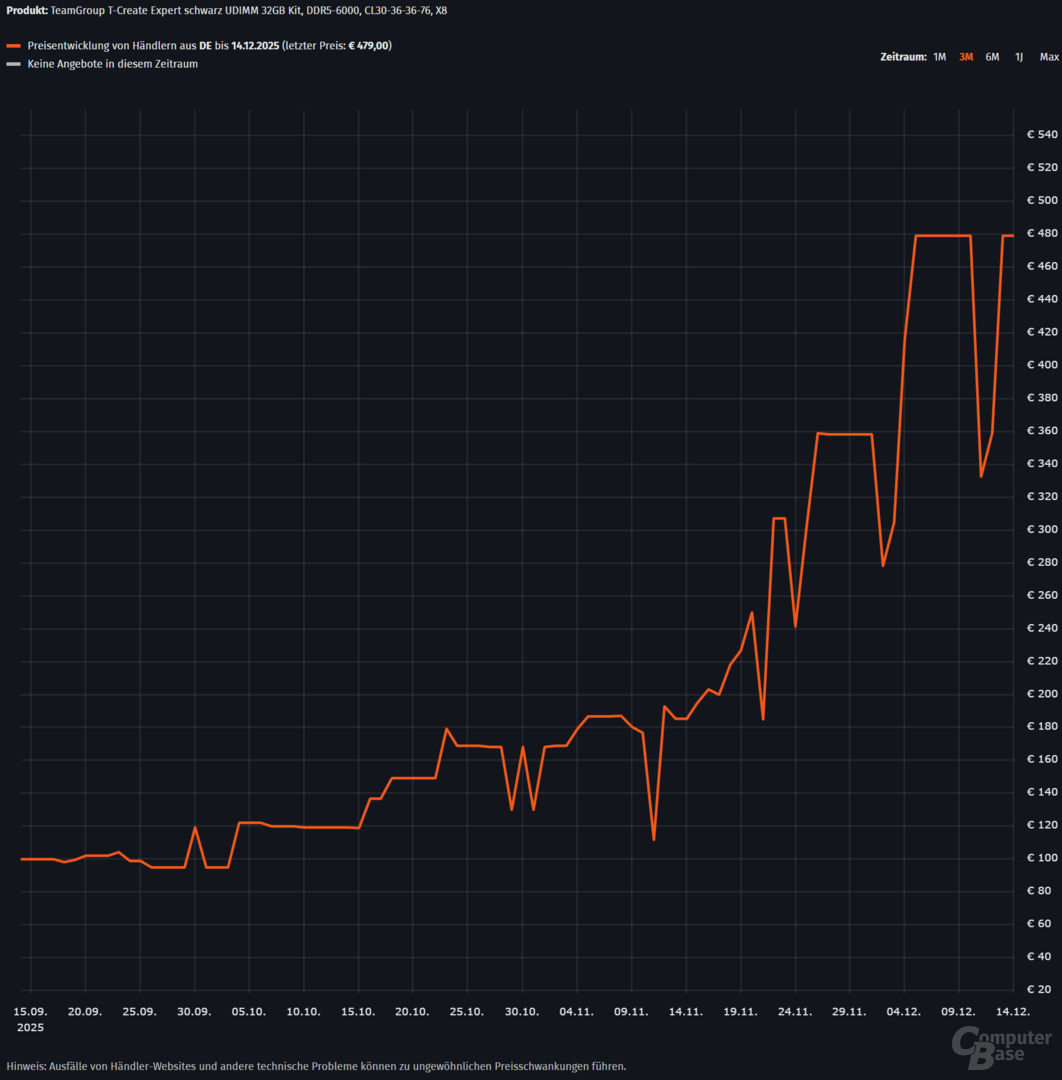Click the Zeitraum label
The image size is (1062, 1080).
click(902, 57)
